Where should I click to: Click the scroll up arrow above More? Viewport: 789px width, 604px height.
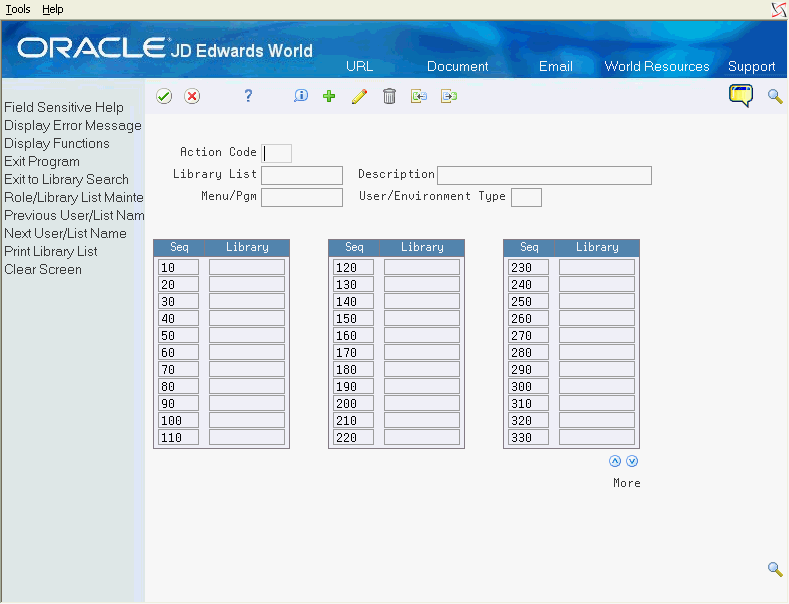[x=615, y=461]
